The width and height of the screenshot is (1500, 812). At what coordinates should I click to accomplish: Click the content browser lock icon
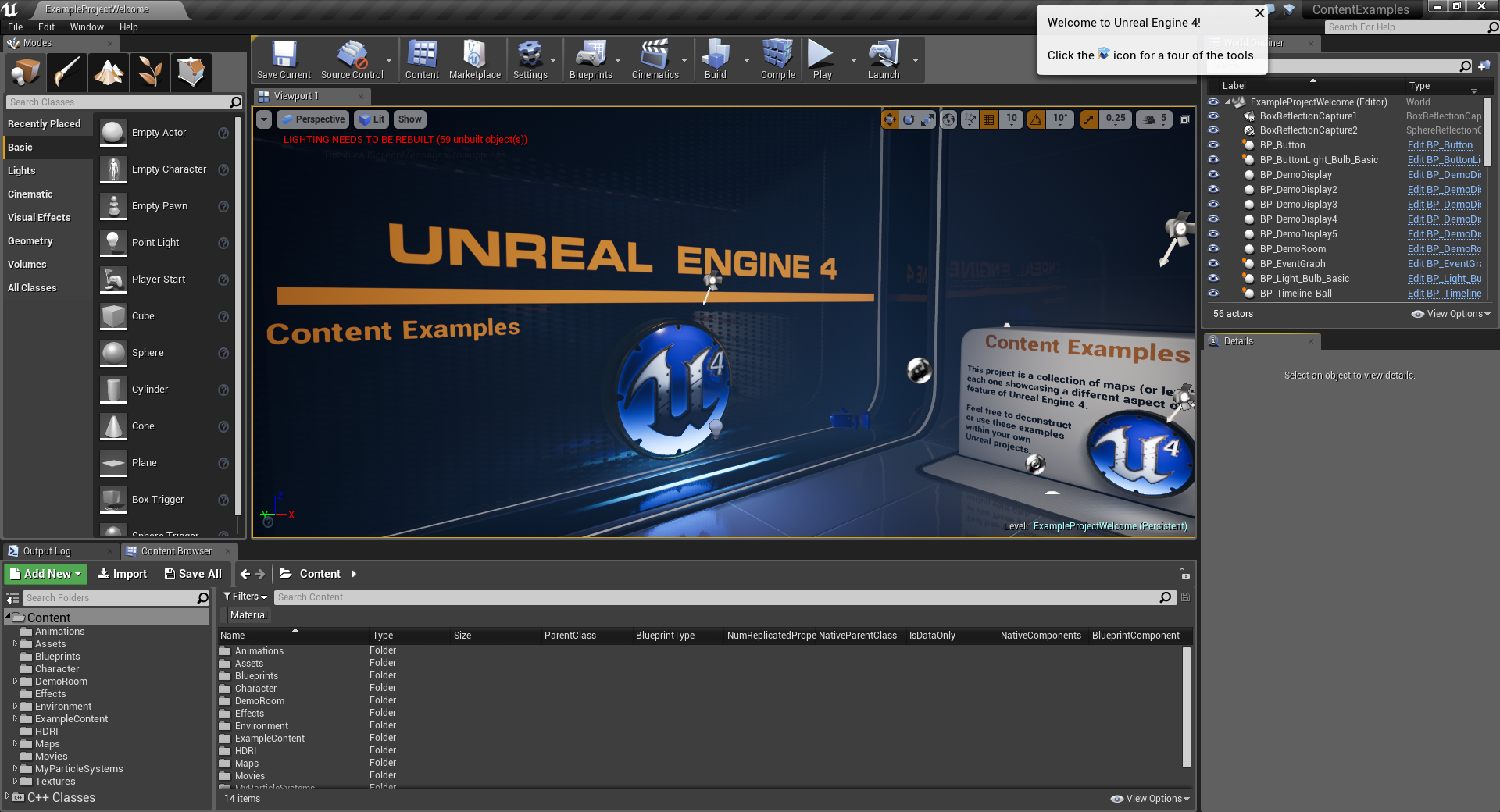1184,574
